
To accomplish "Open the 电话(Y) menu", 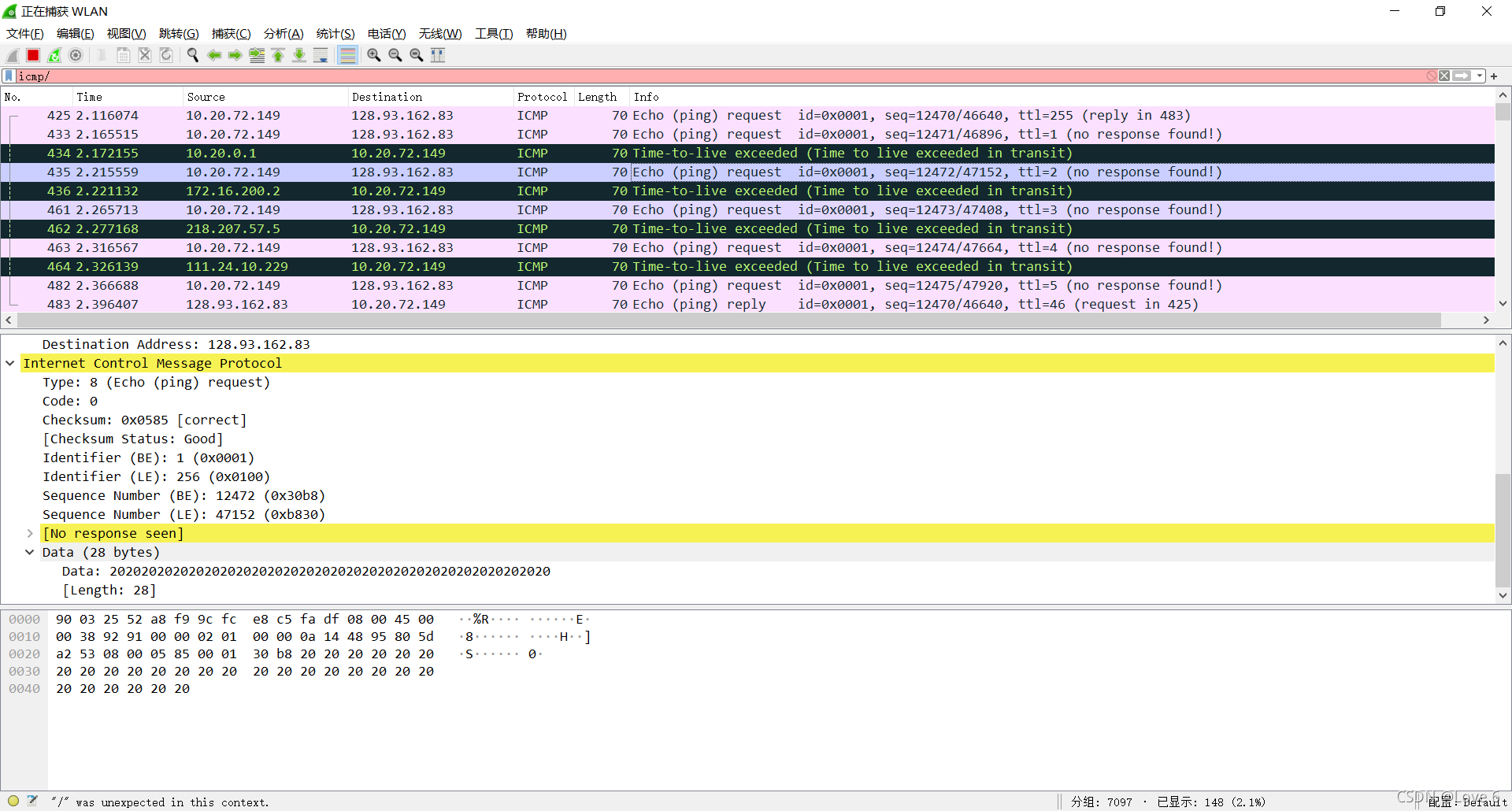I will tap(387, 34).
